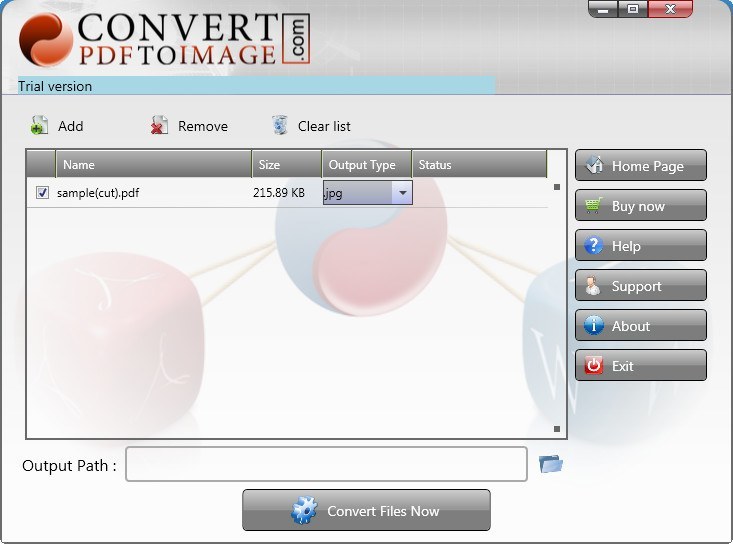This screenshot has width=733, height=544.
Task: Open the Home Page button
Action: pos(640,165)
